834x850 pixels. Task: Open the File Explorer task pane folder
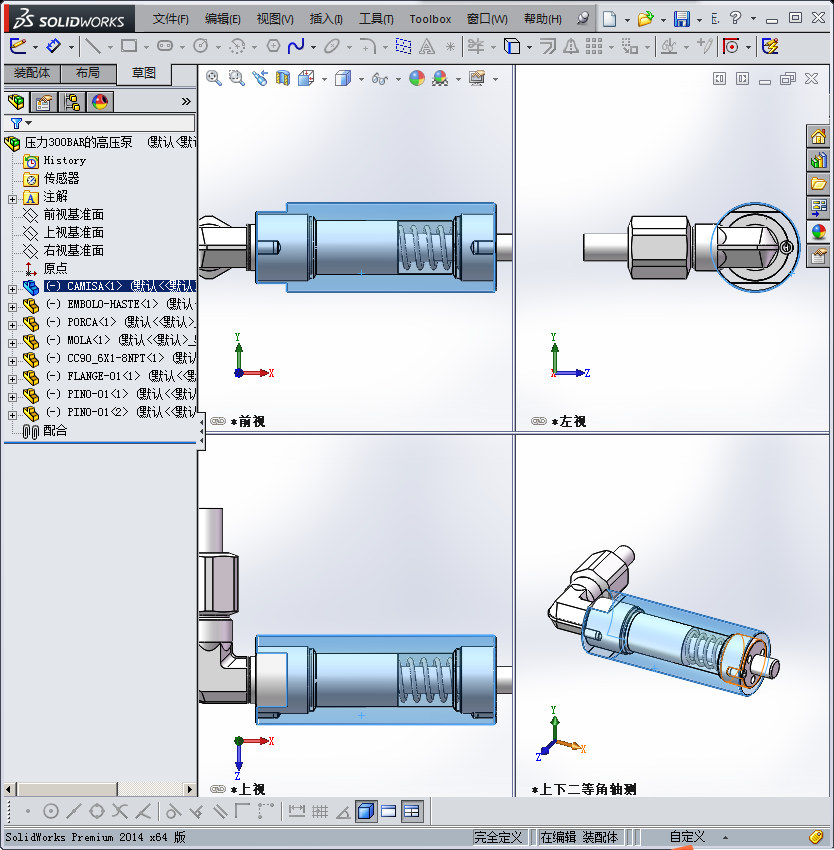pyautogui.click(x=818, y=184)
